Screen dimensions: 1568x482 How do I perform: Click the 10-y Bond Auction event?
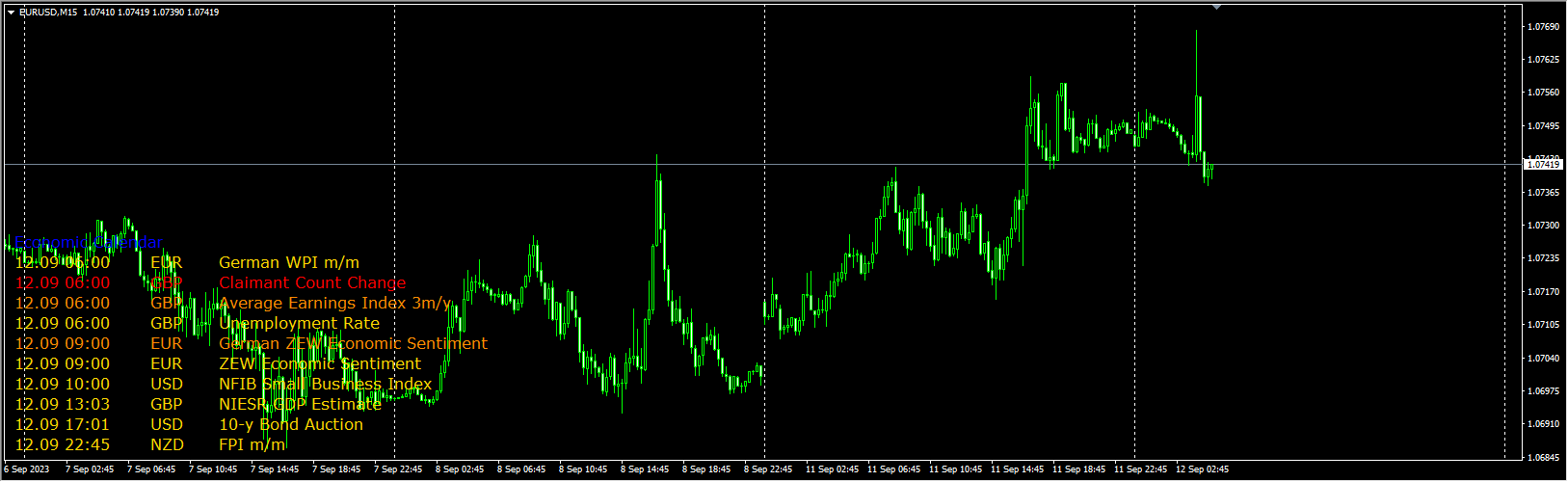pos(291,424)
